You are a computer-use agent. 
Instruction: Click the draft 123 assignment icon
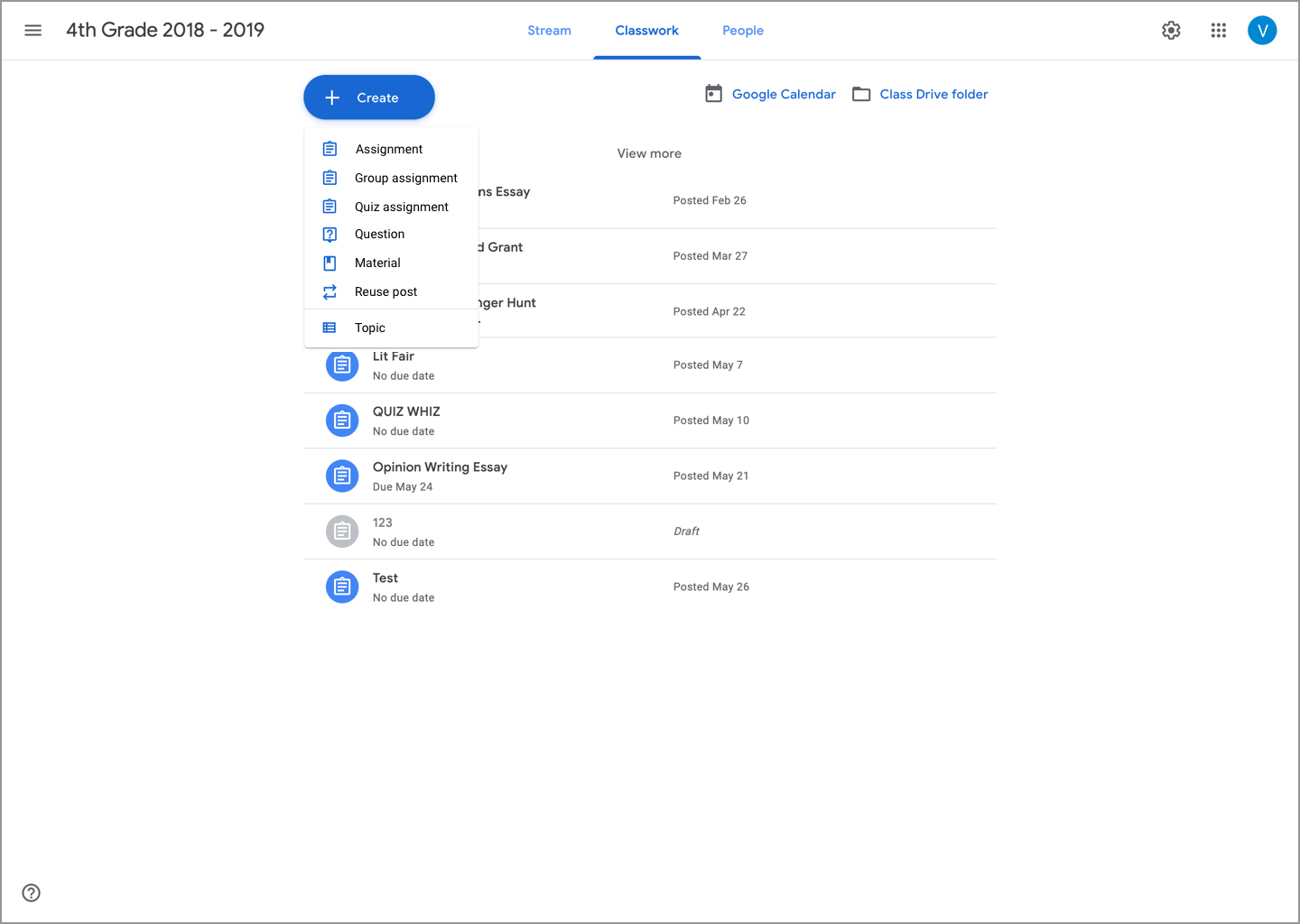click(x=342, y=531)
